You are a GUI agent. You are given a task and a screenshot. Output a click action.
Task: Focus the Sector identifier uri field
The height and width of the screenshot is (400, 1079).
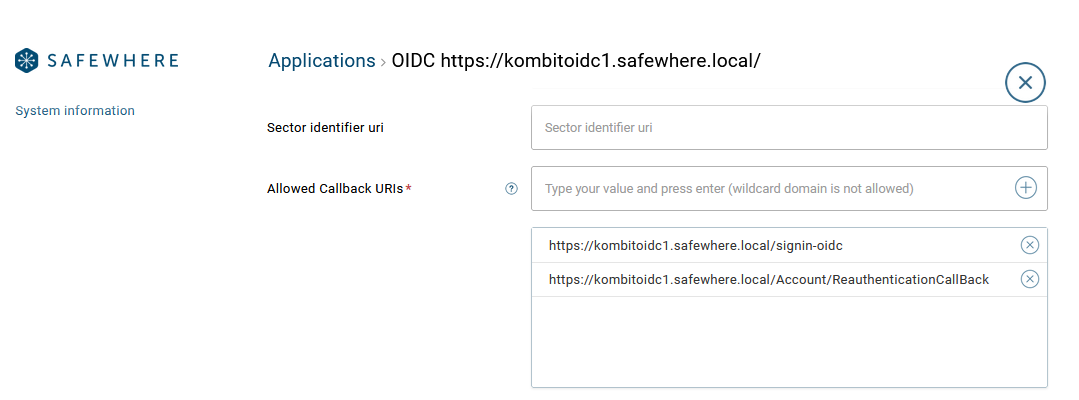[789, 127]
